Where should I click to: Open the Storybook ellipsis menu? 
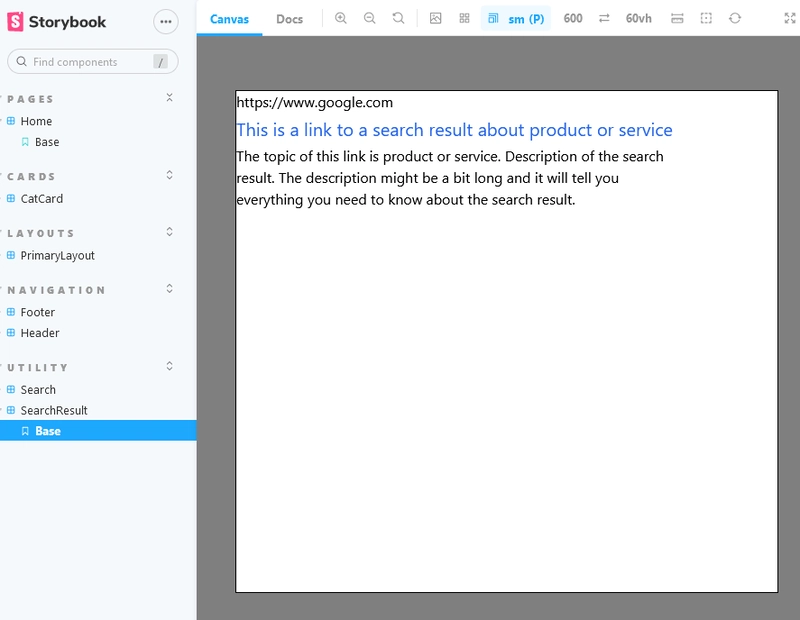point(166,21)
